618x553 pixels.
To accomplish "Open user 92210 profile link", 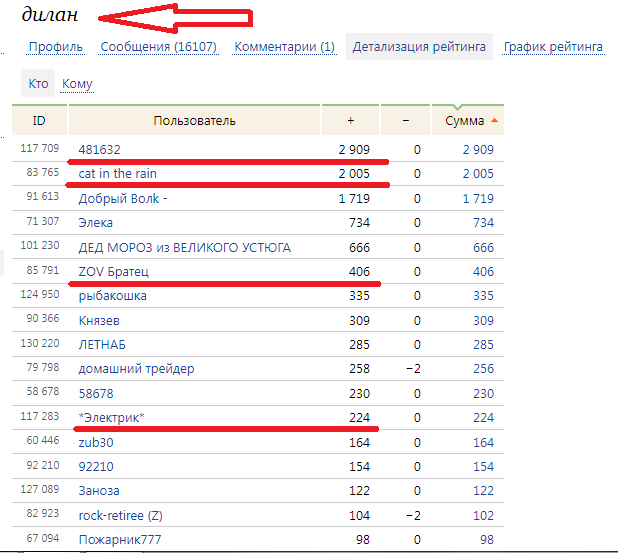I will point(96,466).
